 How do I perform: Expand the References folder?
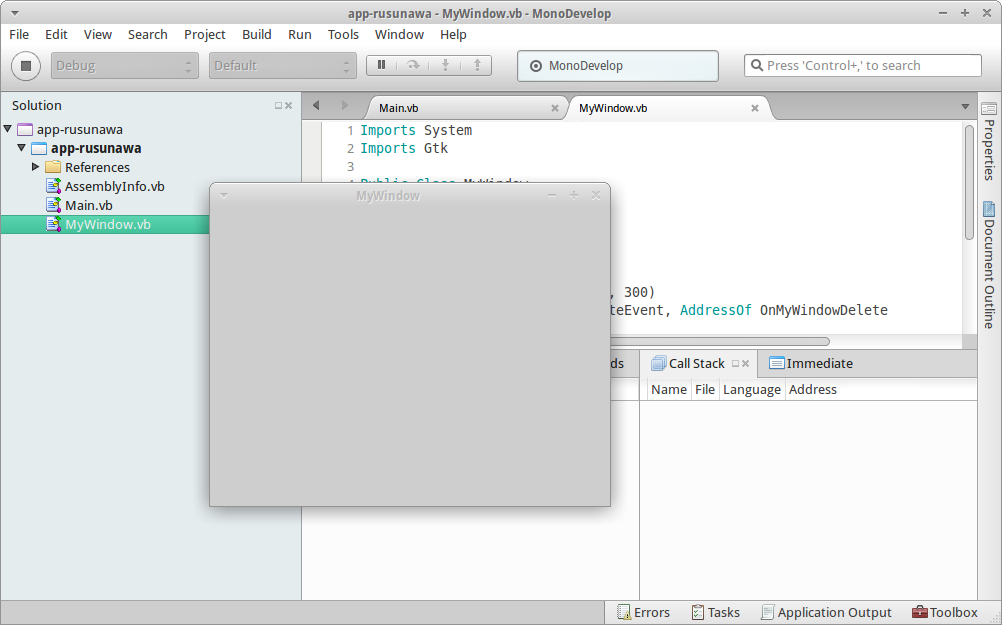coord(36,167)
